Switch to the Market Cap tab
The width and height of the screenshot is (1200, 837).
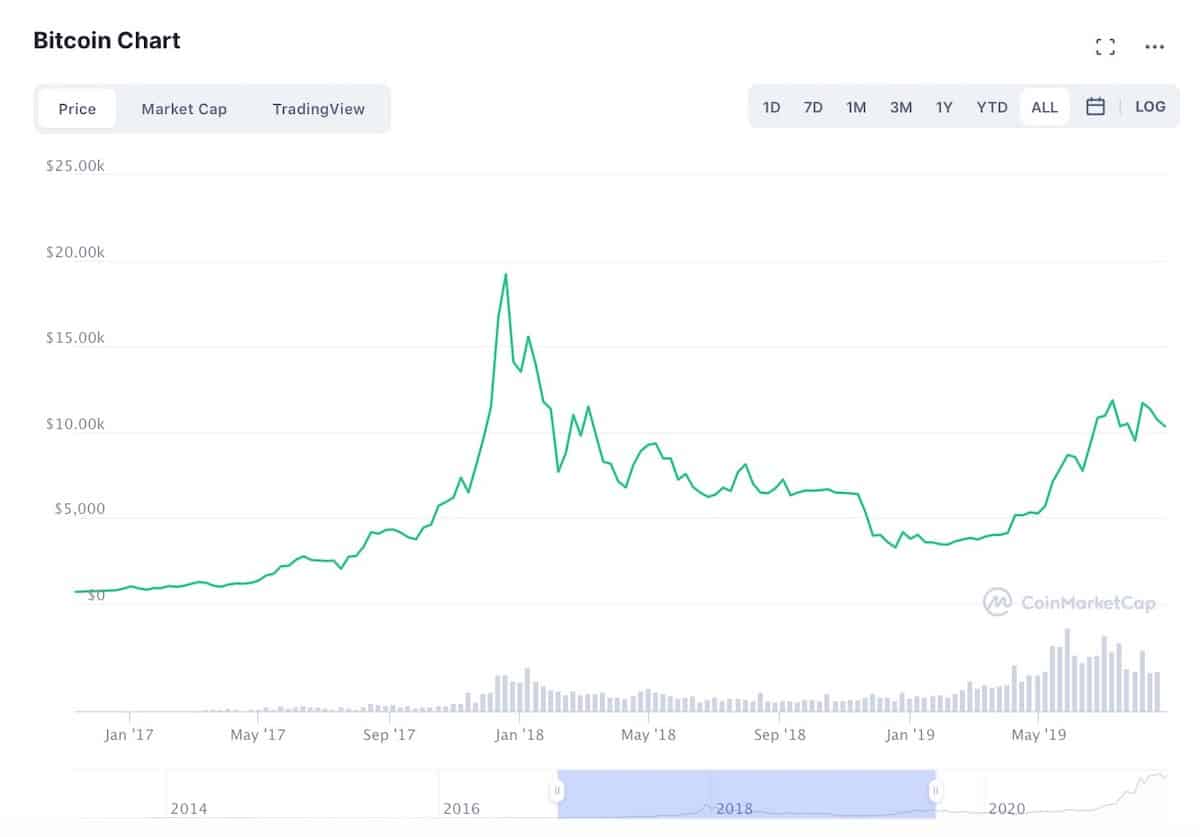[x=184, y=108]
